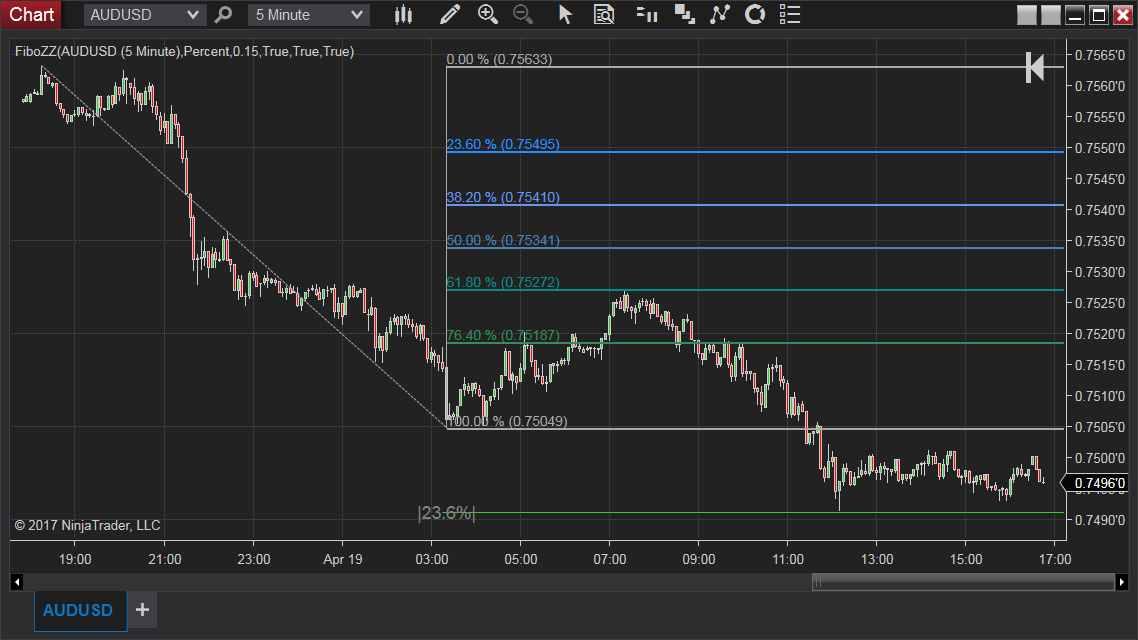This screenshot has width=1138, height=640.
Task: Click the 0.7490'0 price axis label
Action: [1100, 520]
